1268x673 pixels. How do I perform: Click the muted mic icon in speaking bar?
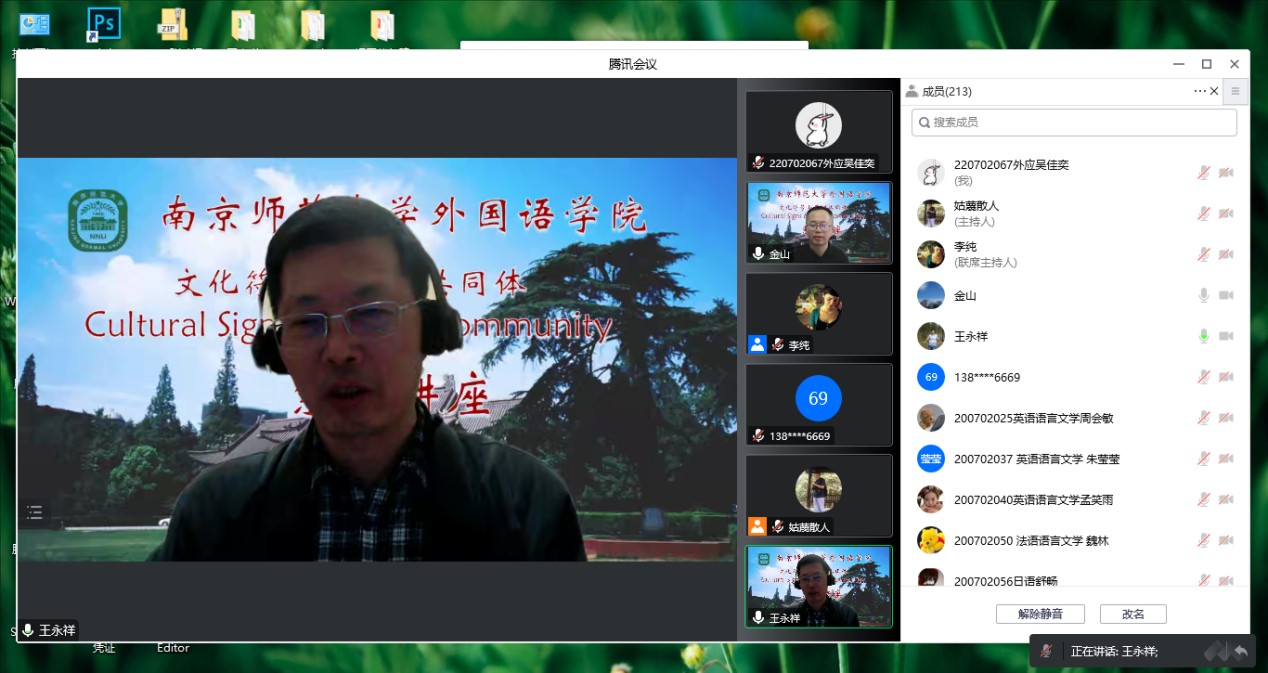(x=1046, y=651)
